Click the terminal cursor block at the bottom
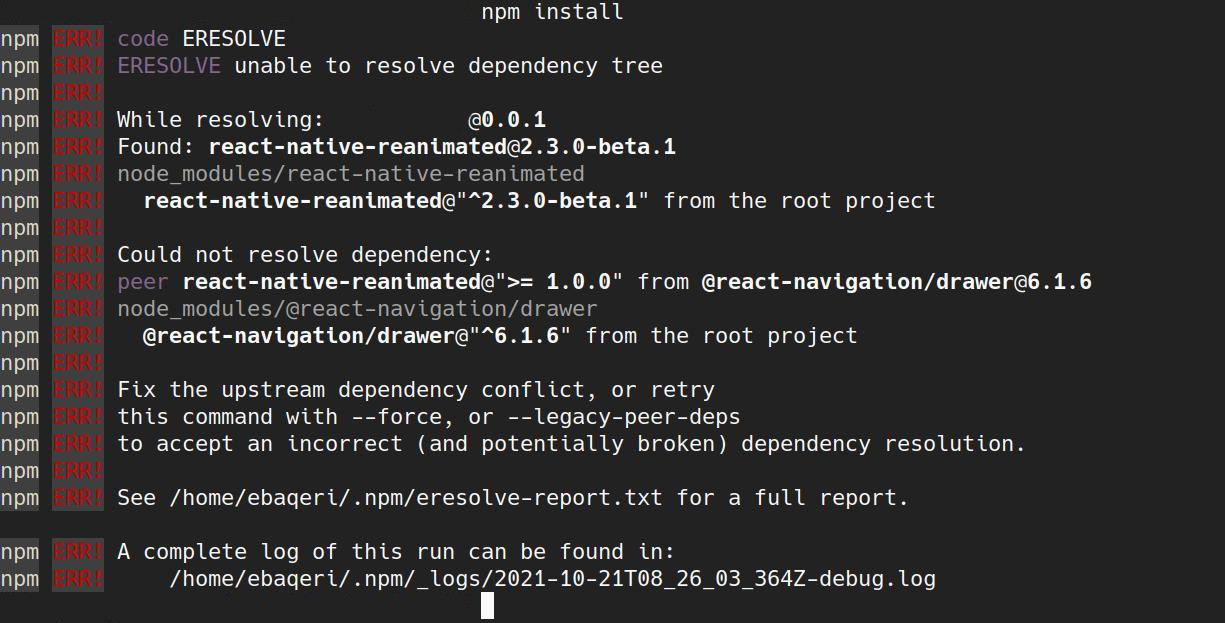Image resolution: width=1225 pixels, height=623 pixels. click(x=487, y=606)
